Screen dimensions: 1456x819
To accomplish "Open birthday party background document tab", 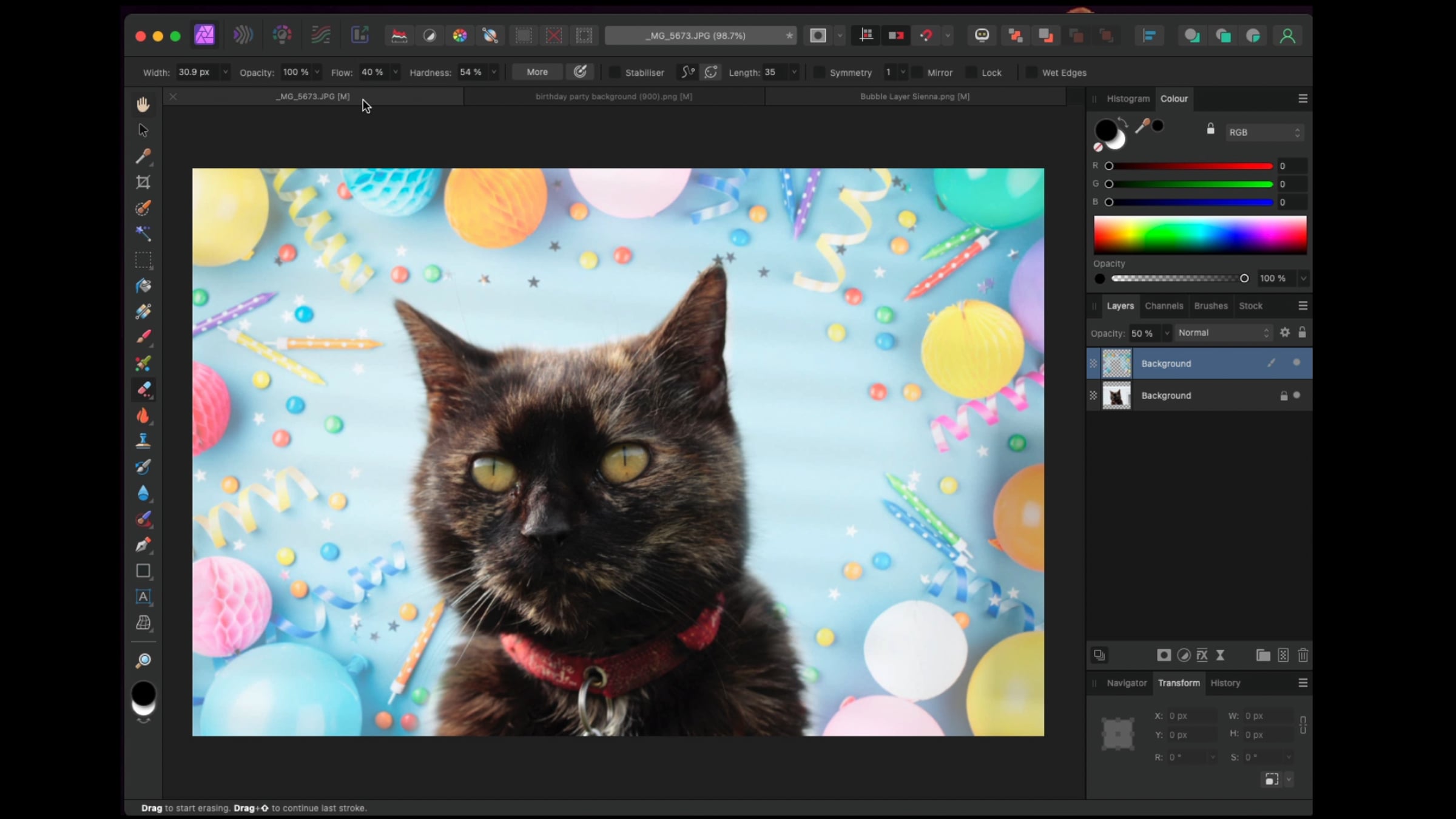I will (x=613, y=96).
